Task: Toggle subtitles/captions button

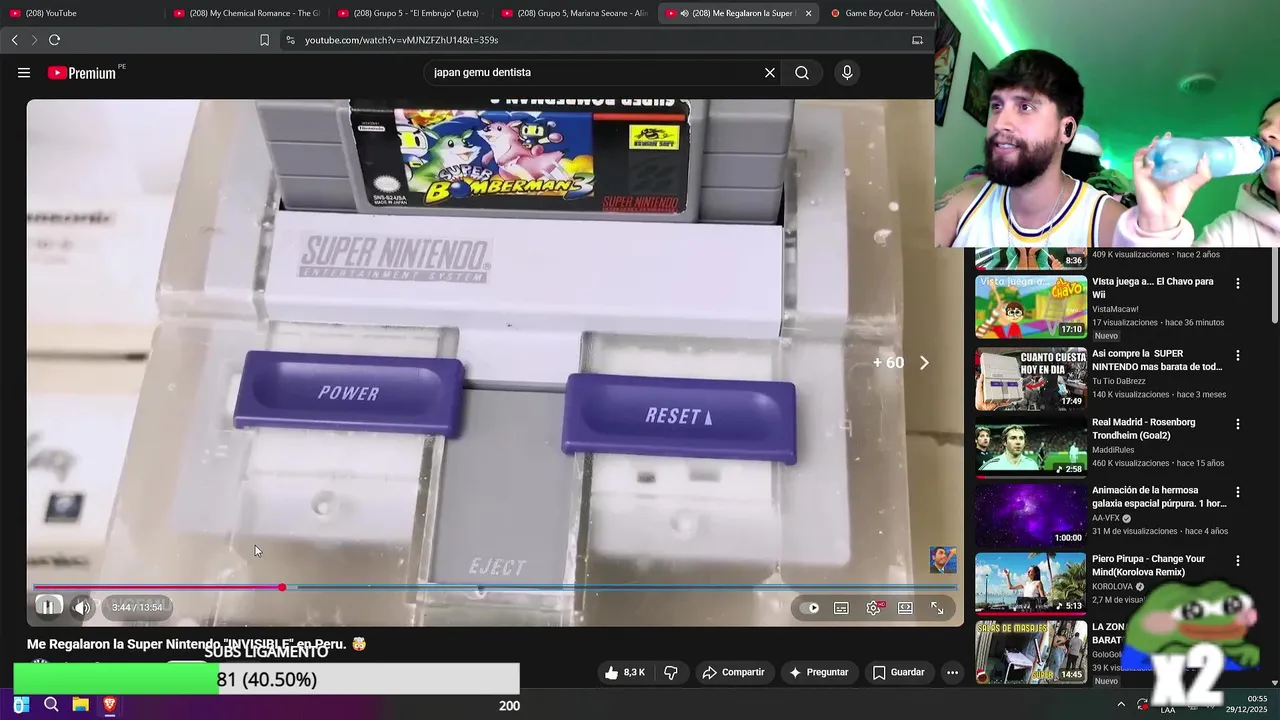Action: click(842, 608)
